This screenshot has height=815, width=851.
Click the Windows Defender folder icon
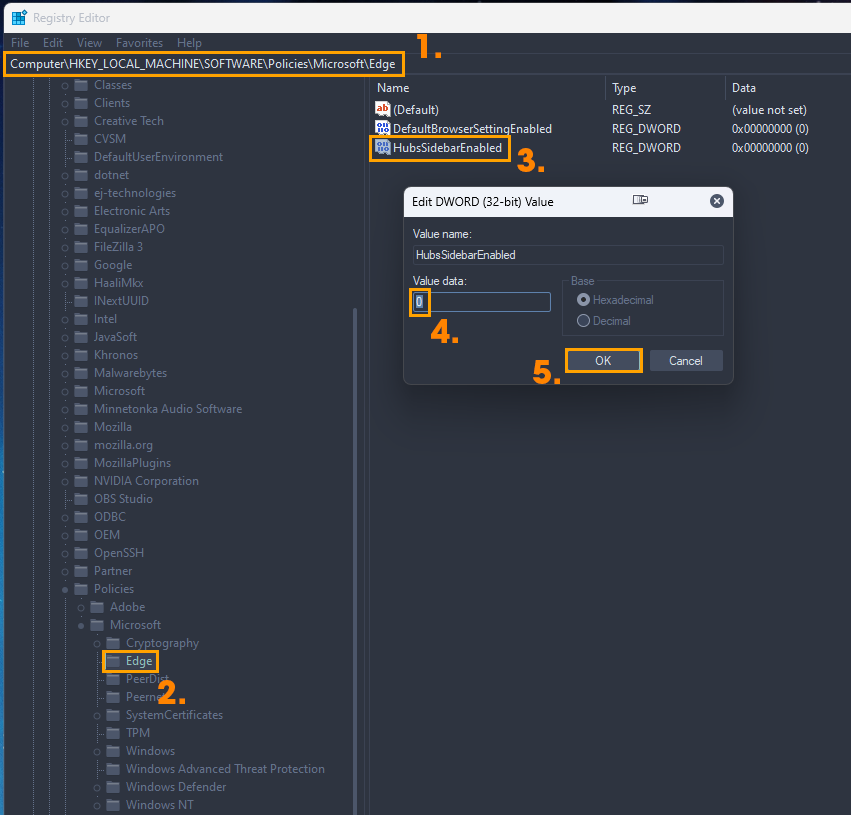click(113, 786)
